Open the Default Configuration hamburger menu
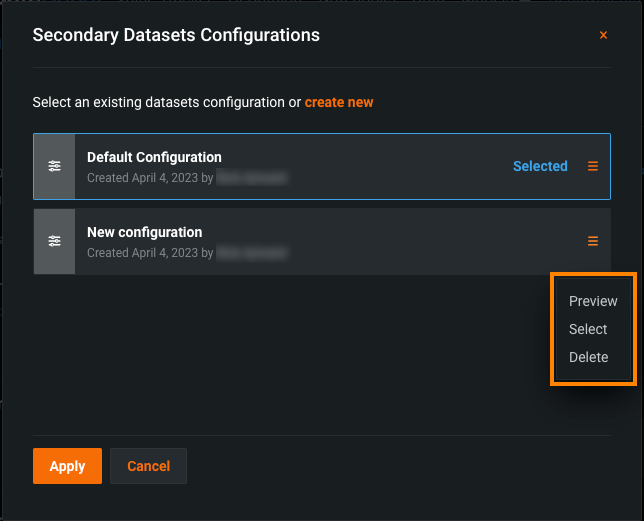Screen dimensions: 644x521 pos(593,166)
